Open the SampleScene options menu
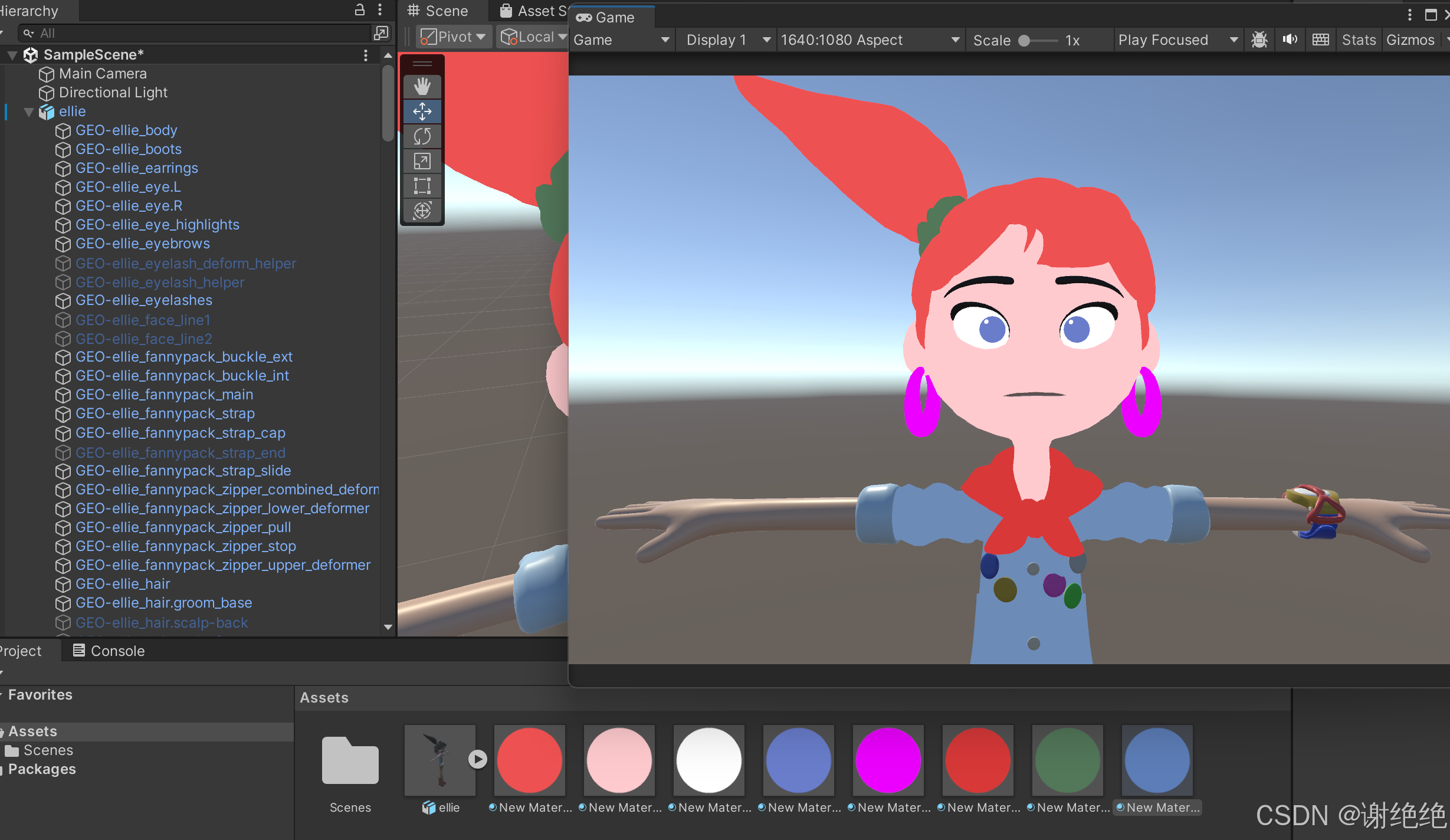The image size is (1450, 840). click(366, 55)
